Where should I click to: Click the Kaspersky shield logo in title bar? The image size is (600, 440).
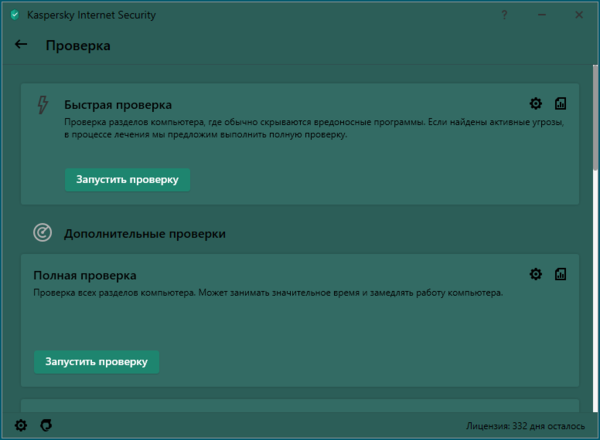point(15,15)
